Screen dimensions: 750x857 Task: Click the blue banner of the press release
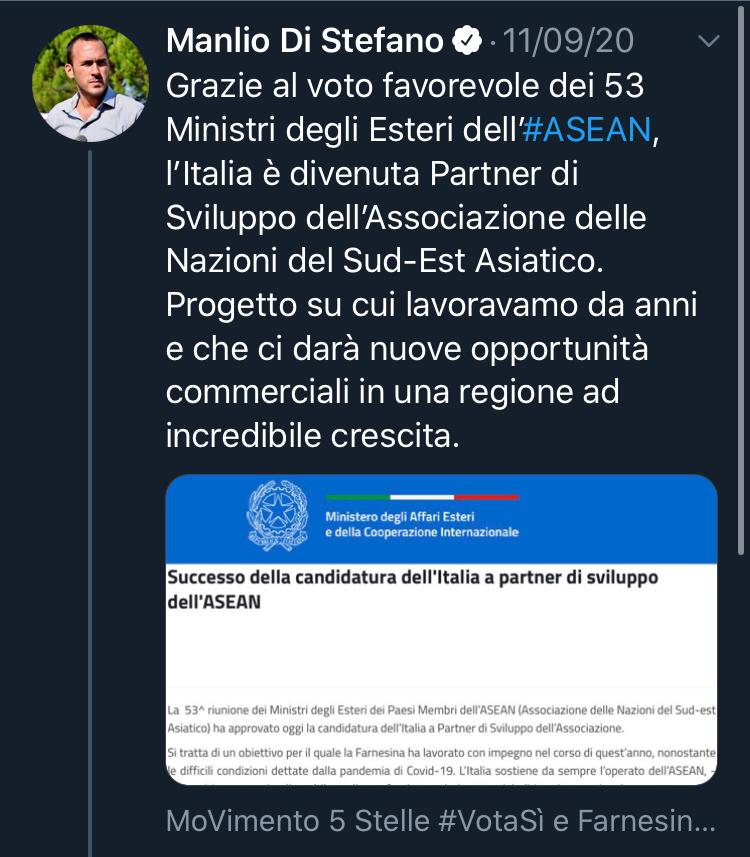coord(441,519)
